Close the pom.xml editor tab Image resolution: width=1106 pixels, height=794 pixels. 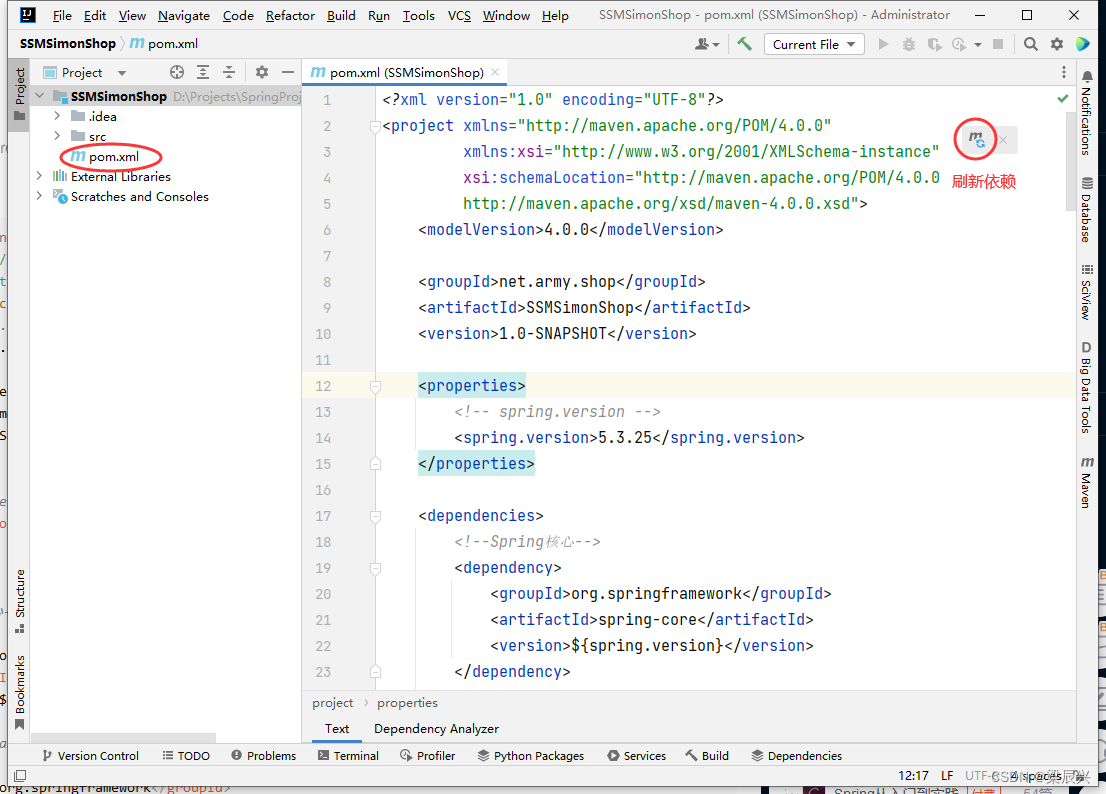[495, 72]
